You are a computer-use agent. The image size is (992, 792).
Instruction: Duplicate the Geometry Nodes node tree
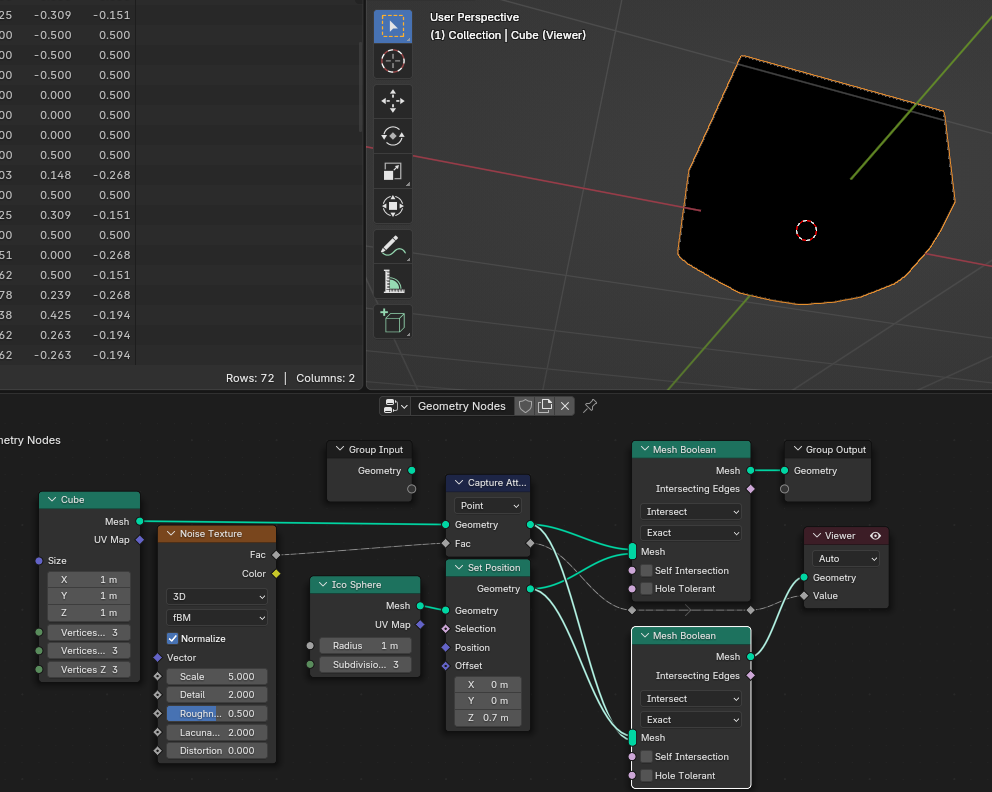tap(545, 406)
